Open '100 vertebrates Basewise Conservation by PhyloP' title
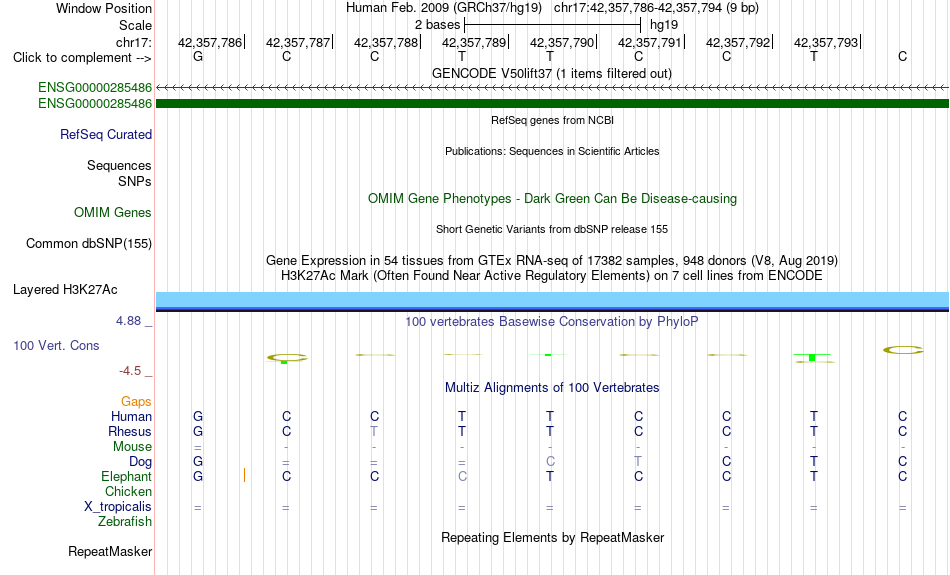This screenshot has height=575, width=950. click(552, 322)
